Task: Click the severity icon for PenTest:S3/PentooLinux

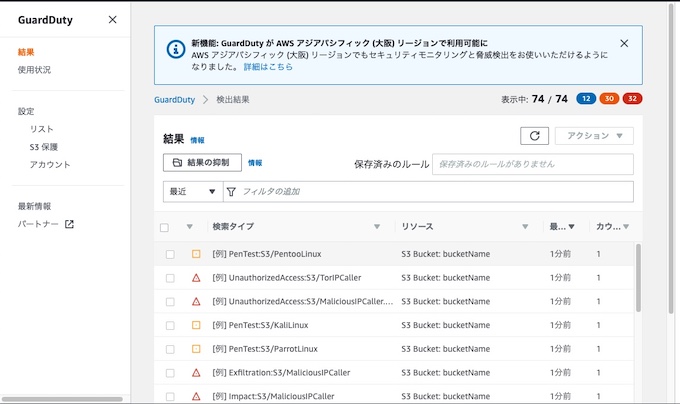Action: pyautogui.click(x=196, y=254)
